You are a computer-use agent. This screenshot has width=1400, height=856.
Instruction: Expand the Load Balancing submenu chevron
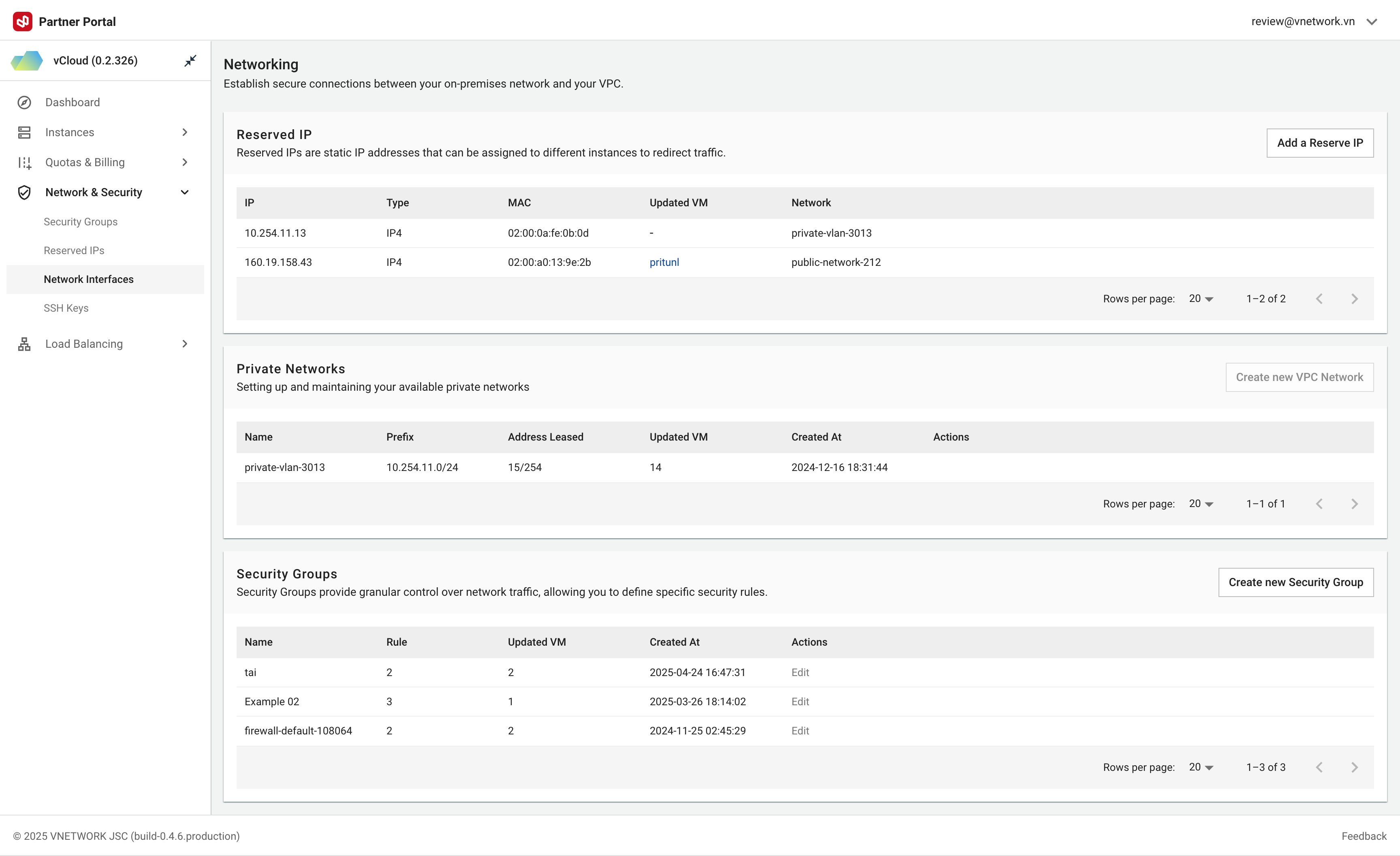point(185,344)
